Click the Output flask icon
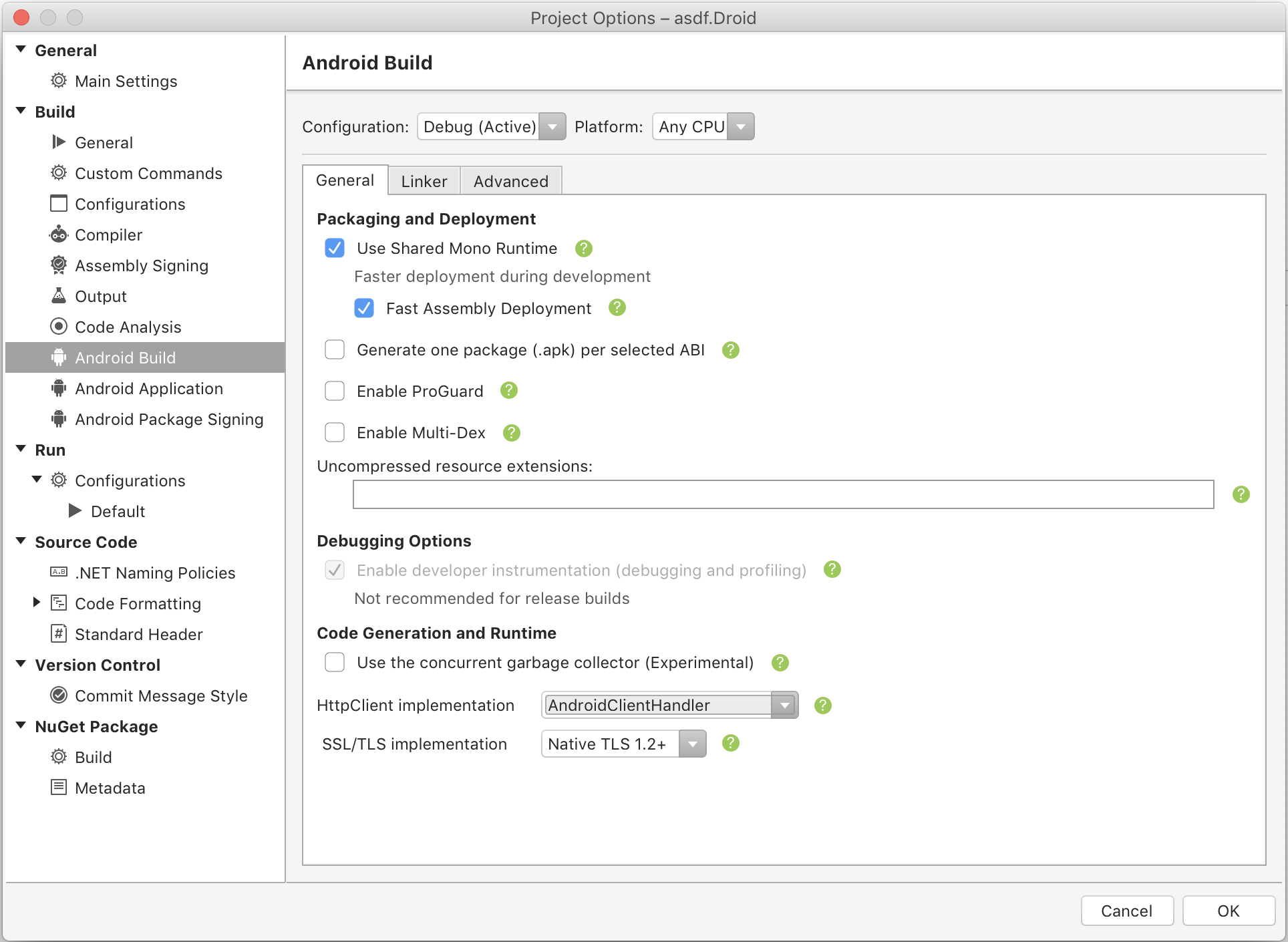 pos(59,296)
